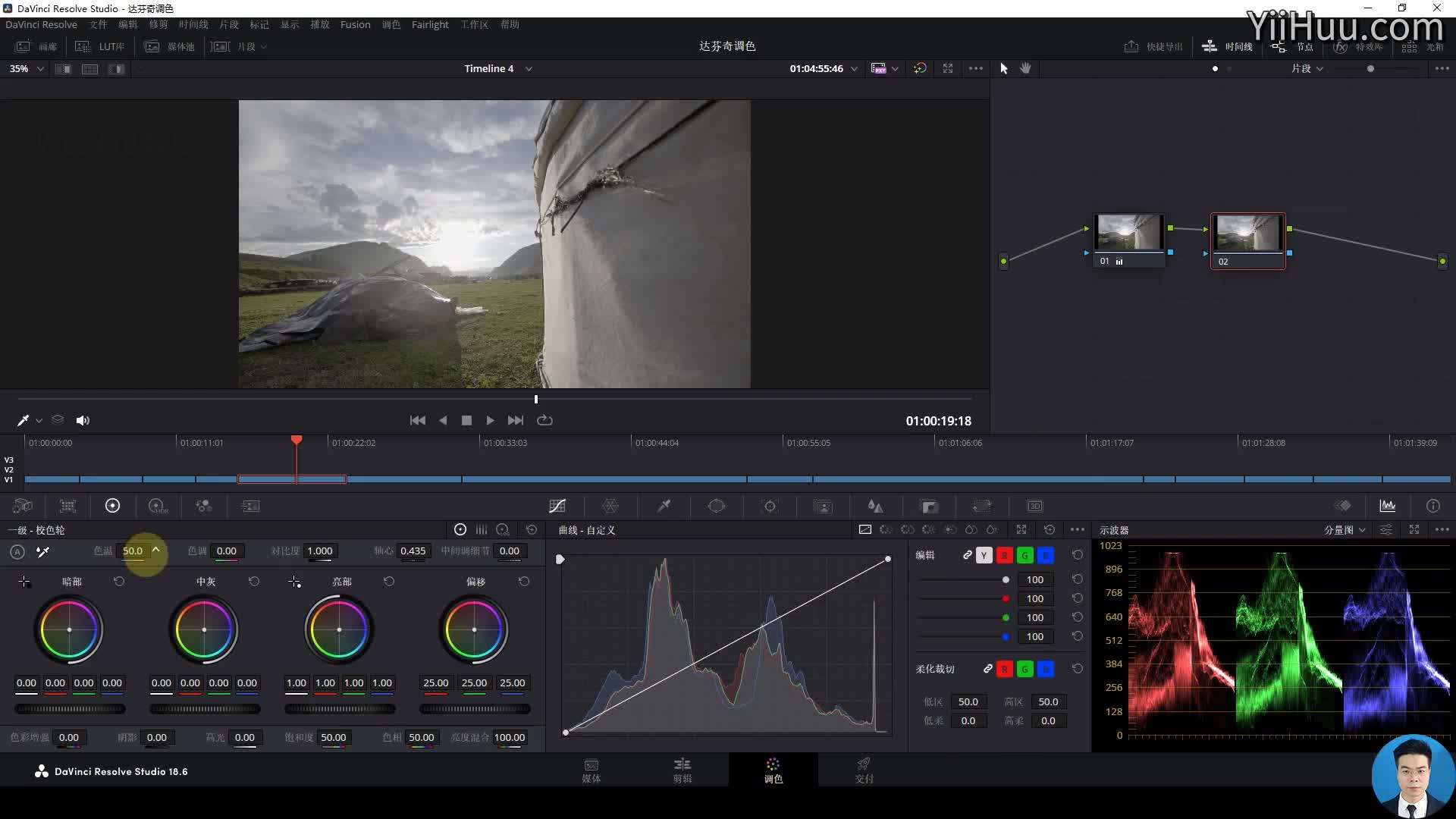Toggle soft clip channel link icon
Screen dimensions: 1456x819
tap(987, 669)
